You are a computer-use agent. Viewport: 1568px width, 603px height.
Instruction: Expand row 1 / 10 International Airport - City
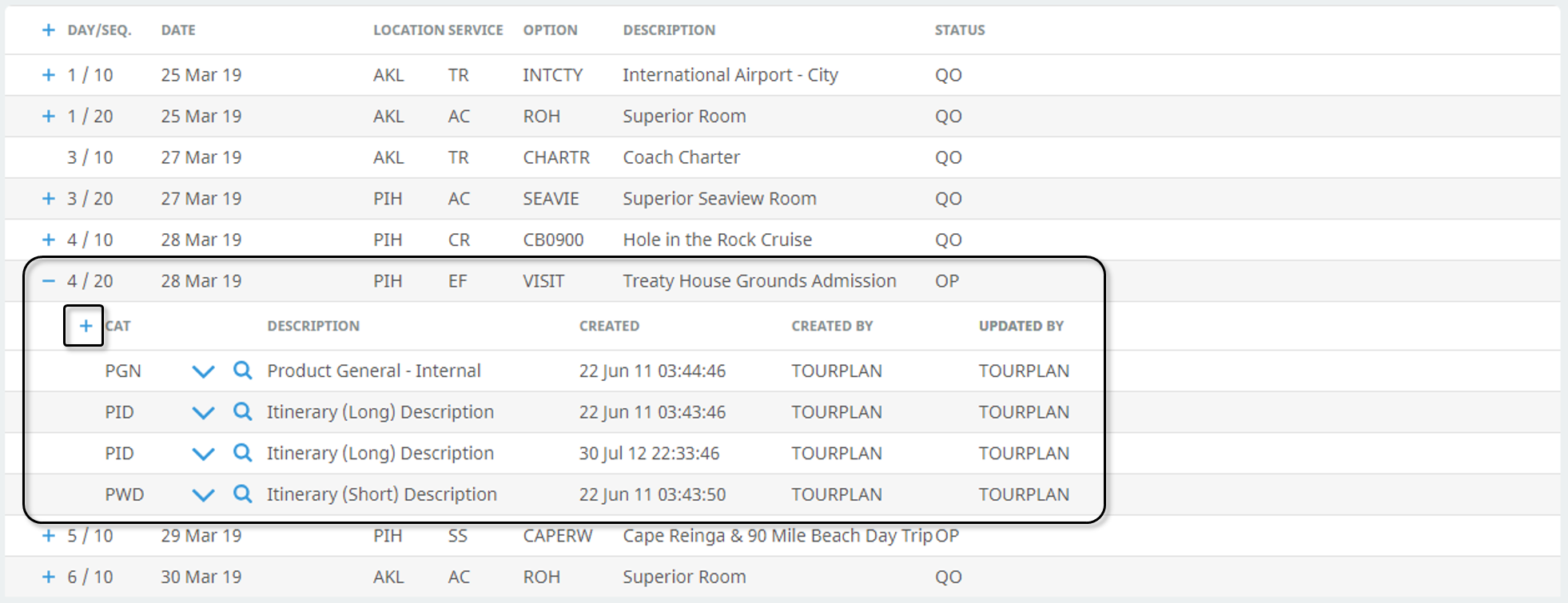[49, 74]
